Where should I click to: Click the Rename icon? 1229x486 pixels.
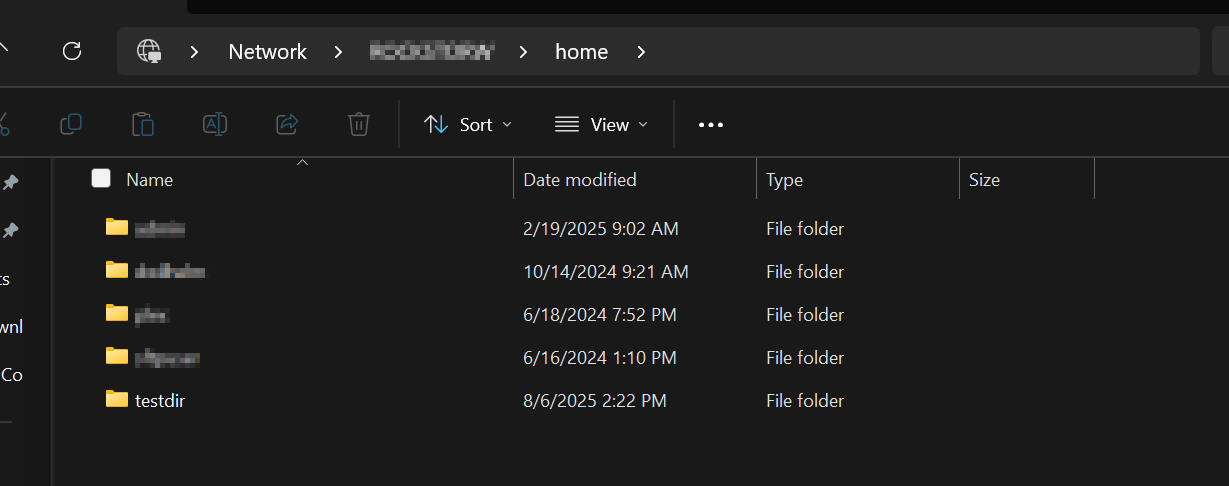point(215,124)
